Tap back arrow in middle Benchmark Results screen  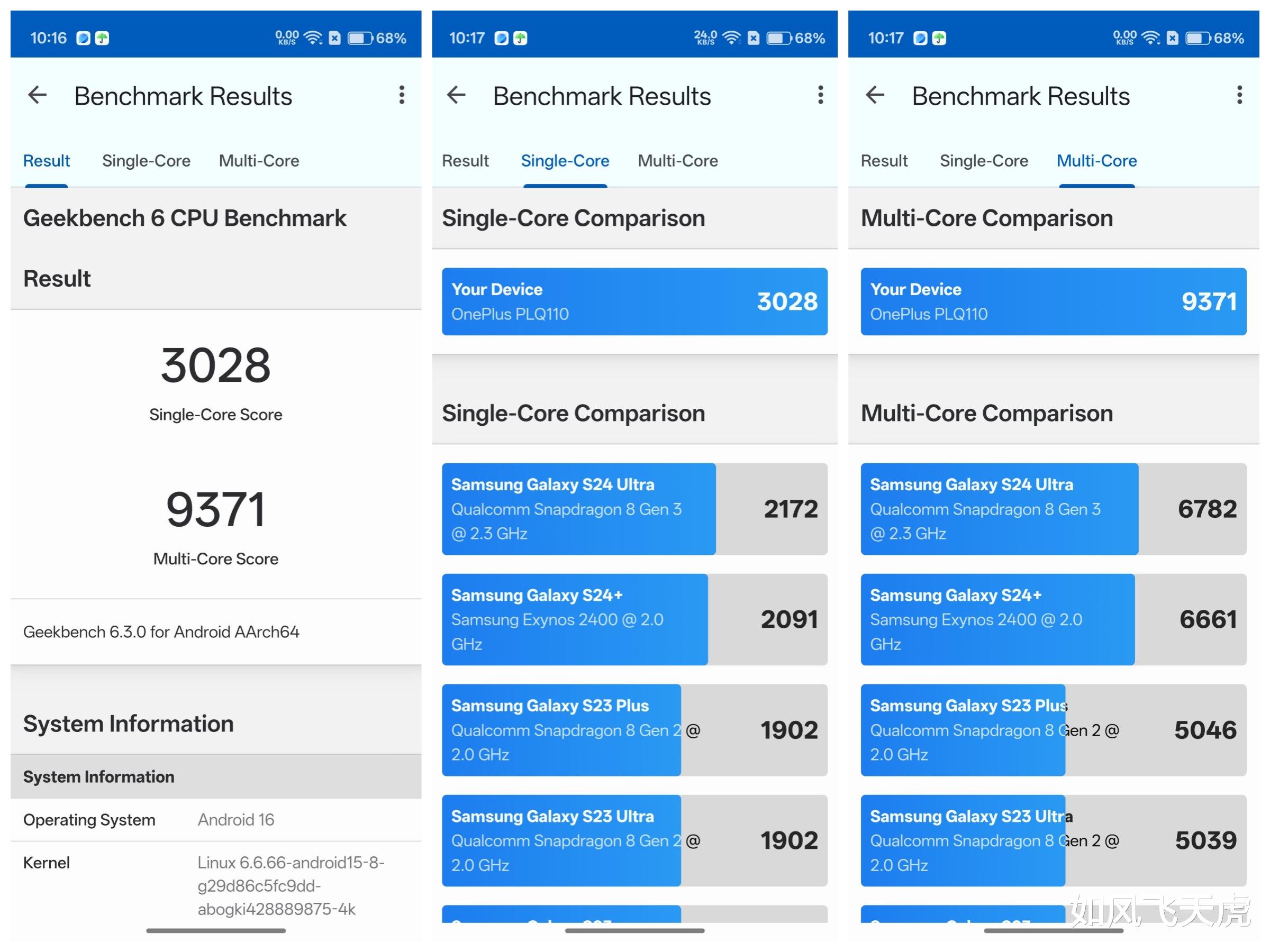coord(457,95)
